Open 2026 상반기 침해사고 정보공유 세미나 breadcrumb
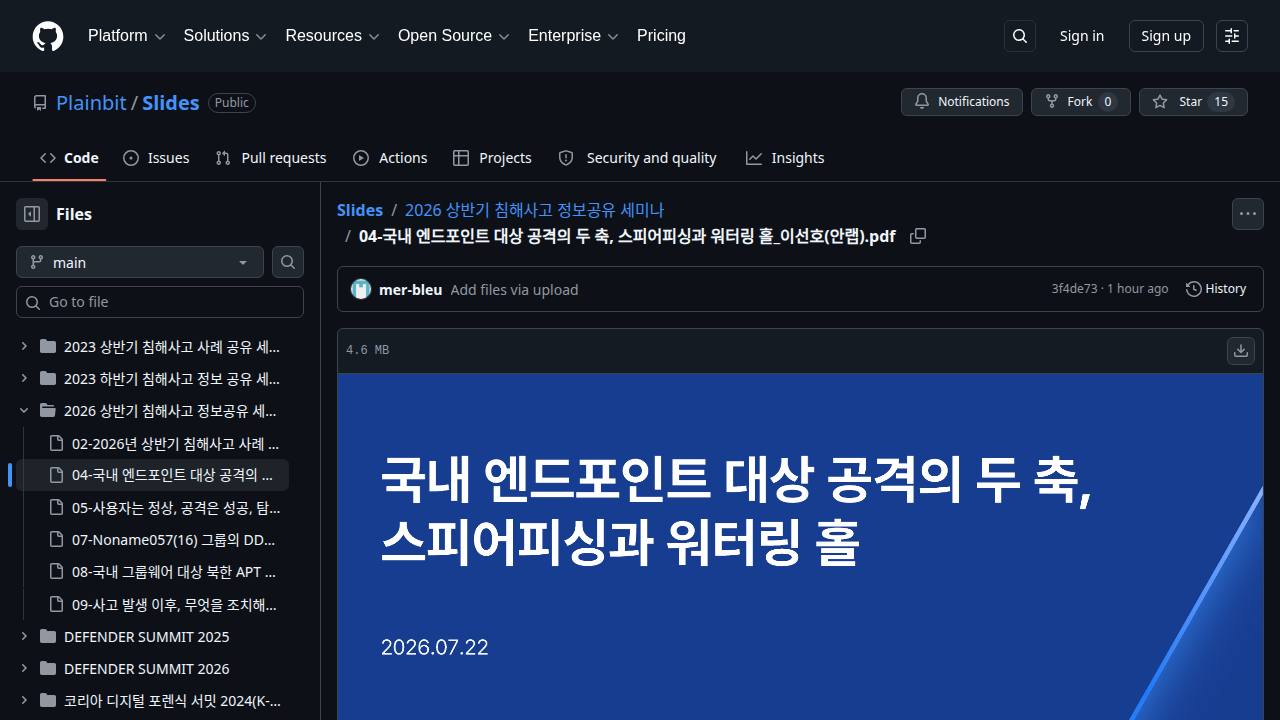 (x=534, y=210)
